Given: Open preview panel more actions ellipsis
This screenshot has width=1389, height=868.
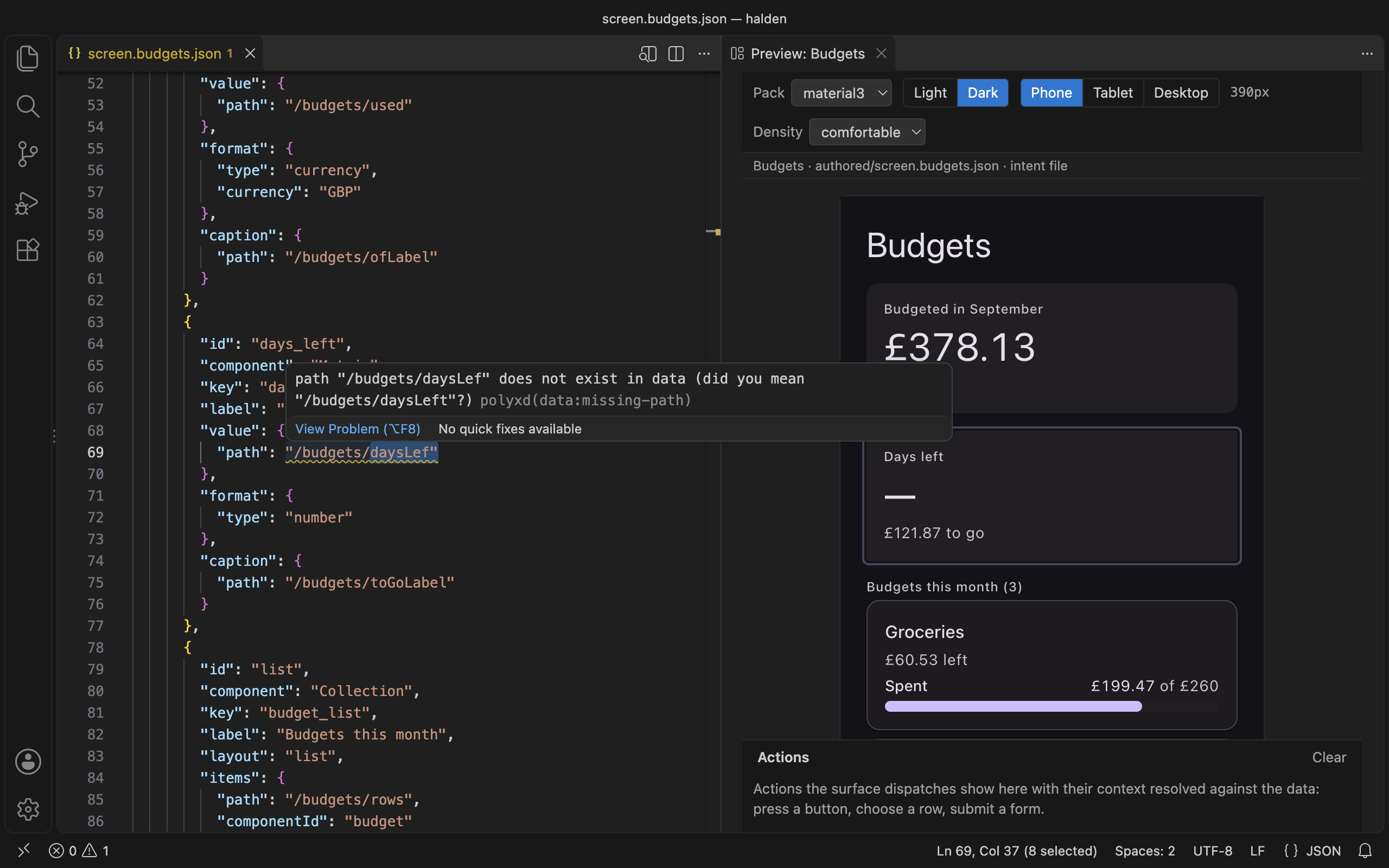Looking at the screenshot, I should [1367, 53].
